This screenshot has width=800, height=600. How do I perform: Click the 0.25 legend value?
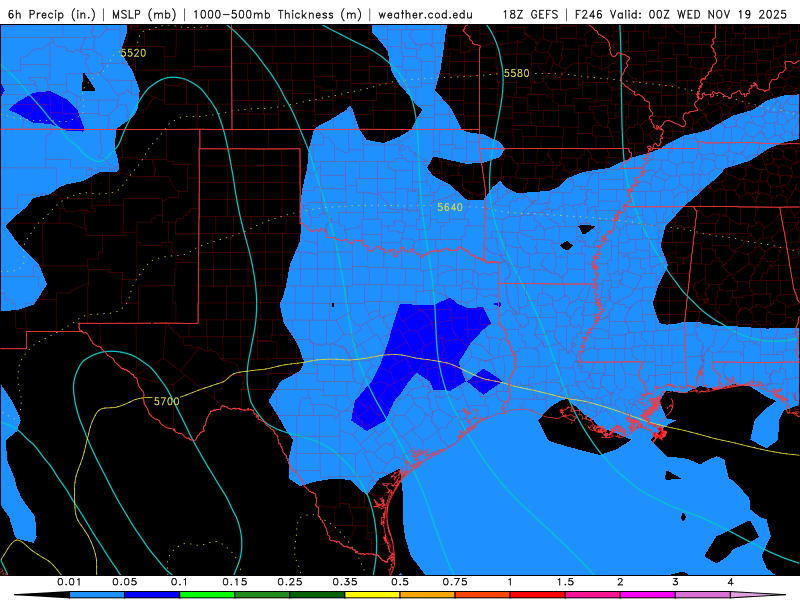(x=290, y=582)
